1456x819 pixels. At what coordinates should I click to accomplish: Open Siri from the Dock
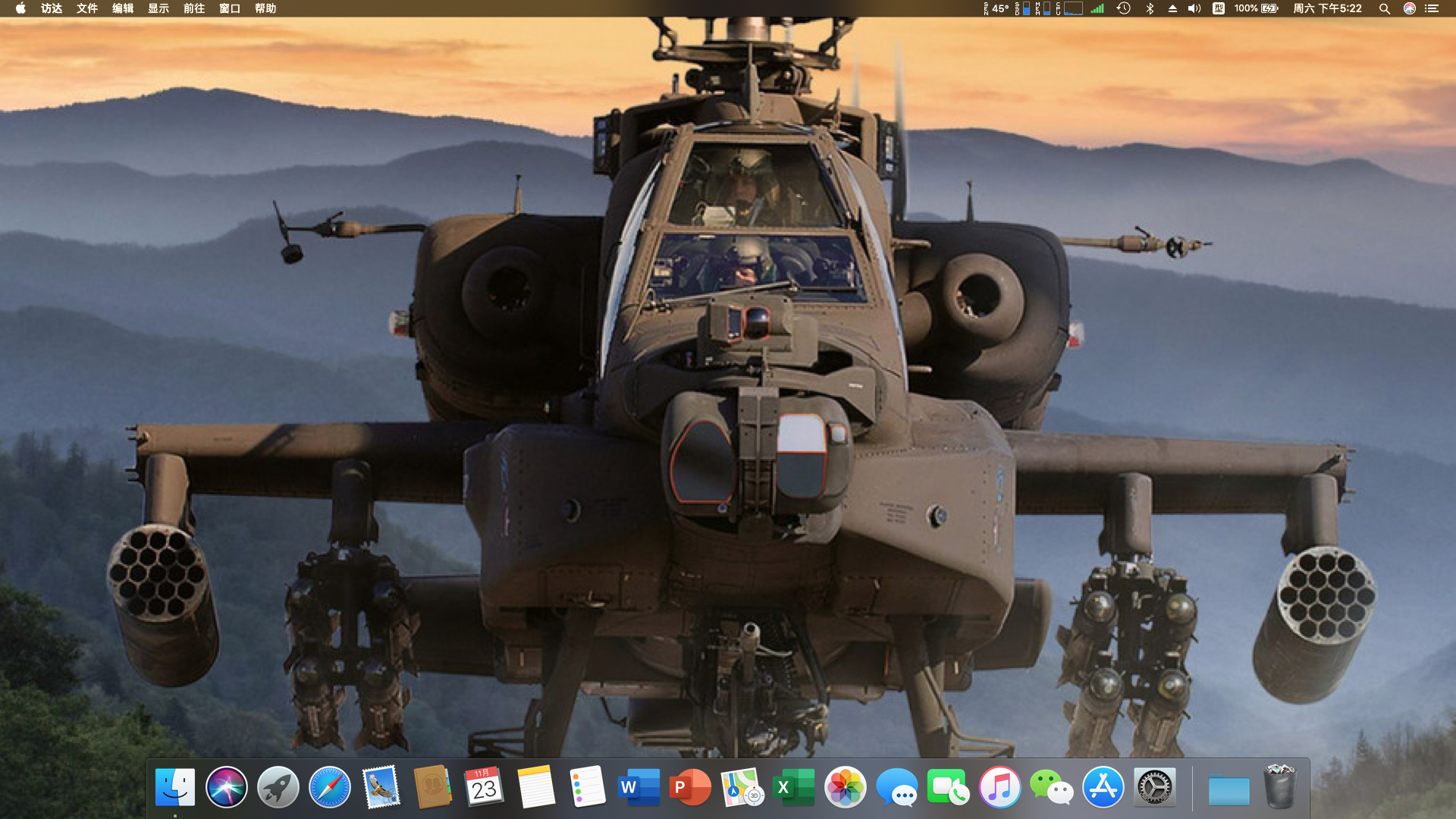(x=226, y=787)
